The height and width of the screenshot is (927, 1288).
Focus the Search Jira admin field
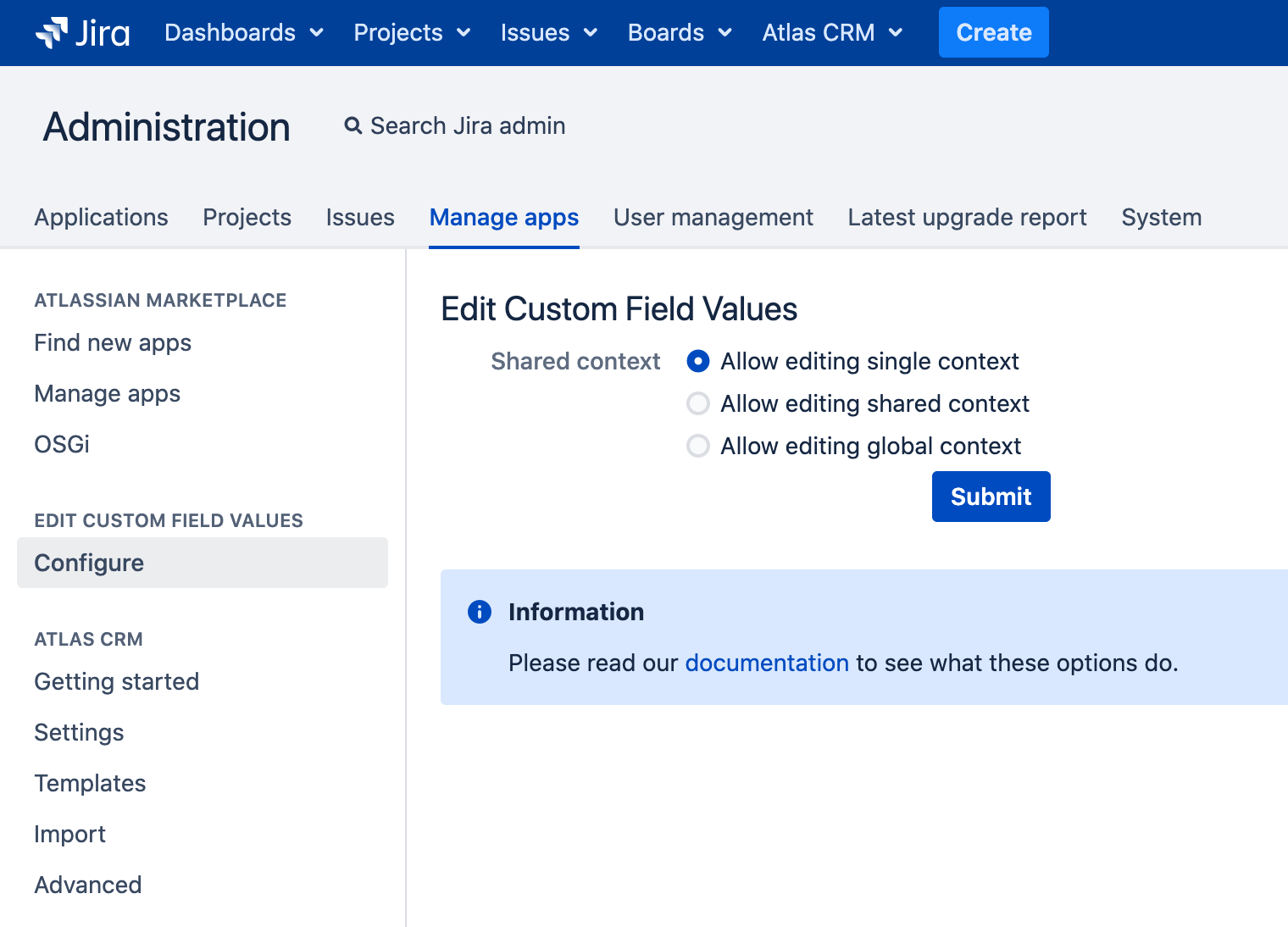[x=468, y=126]
